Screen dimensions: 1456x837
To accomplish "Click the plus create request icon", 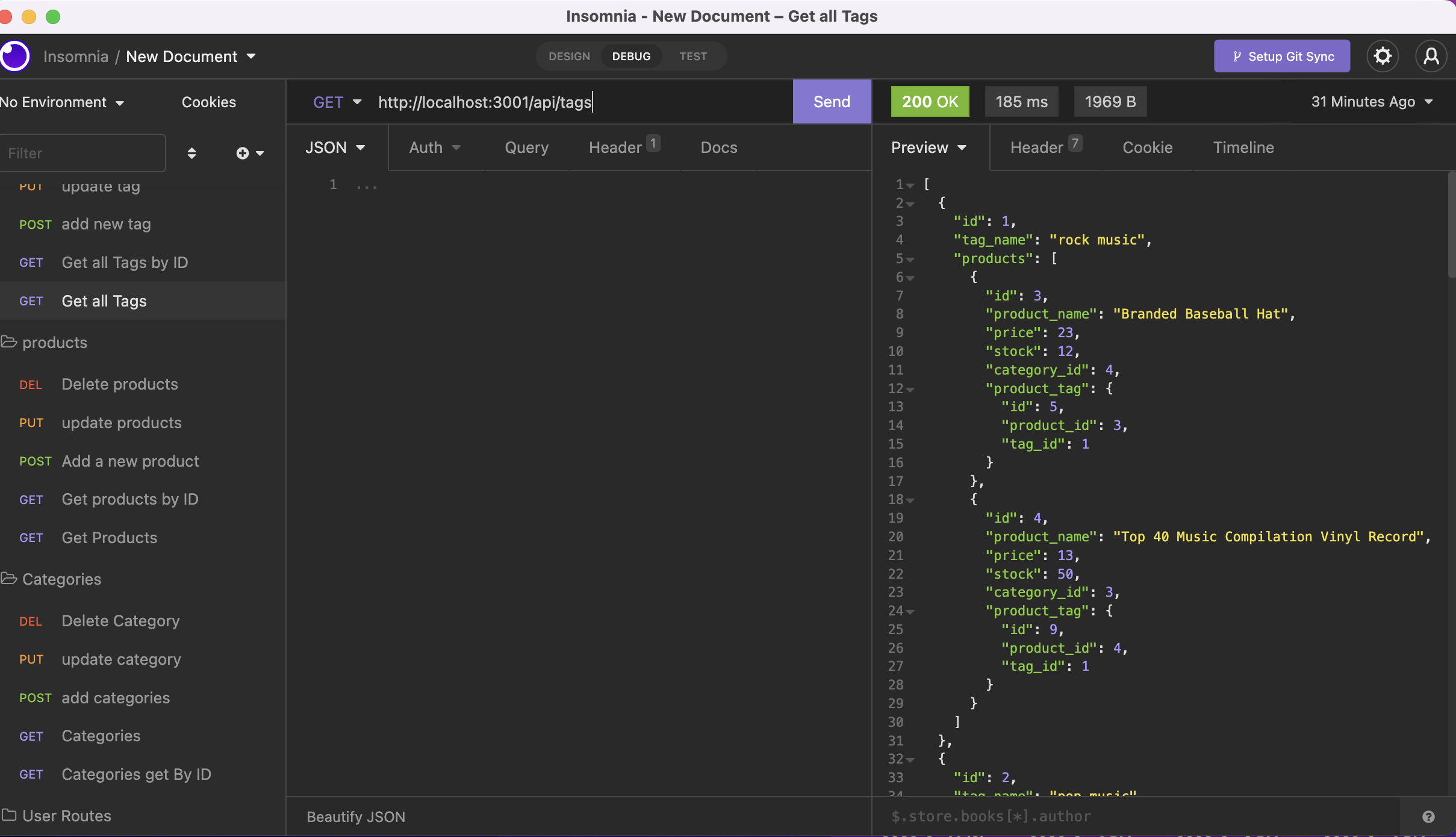I will click(249, 153).
